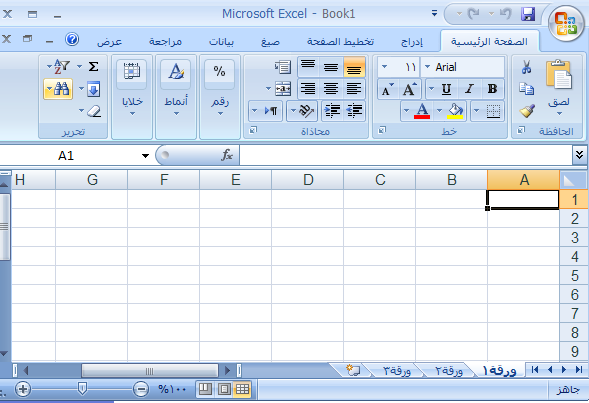This screenshot has width=589, height=403.
Task: Click the zoom out minus button
Action: [141, 389]
